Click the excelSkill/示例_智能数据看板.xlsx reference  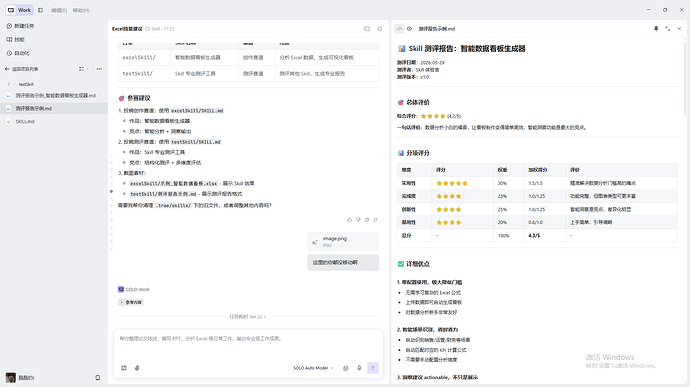(173, 184)
